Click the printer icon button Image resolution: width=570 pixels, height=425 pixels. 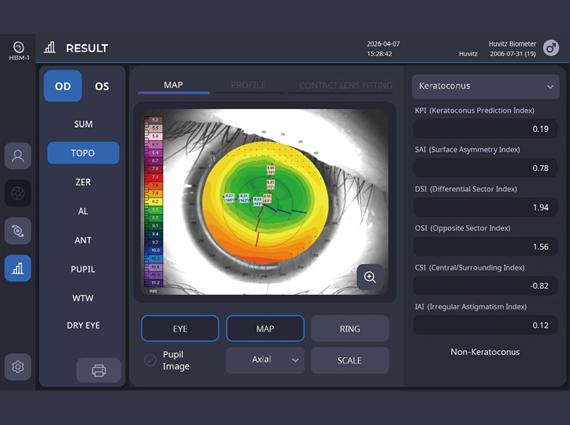(x=99, y=370)
